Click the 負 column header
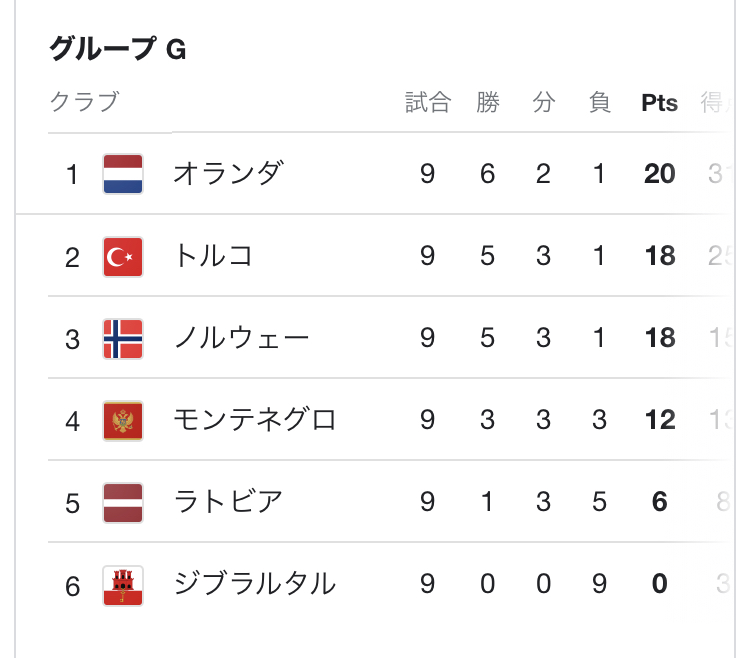 click(x=599, y=102)
